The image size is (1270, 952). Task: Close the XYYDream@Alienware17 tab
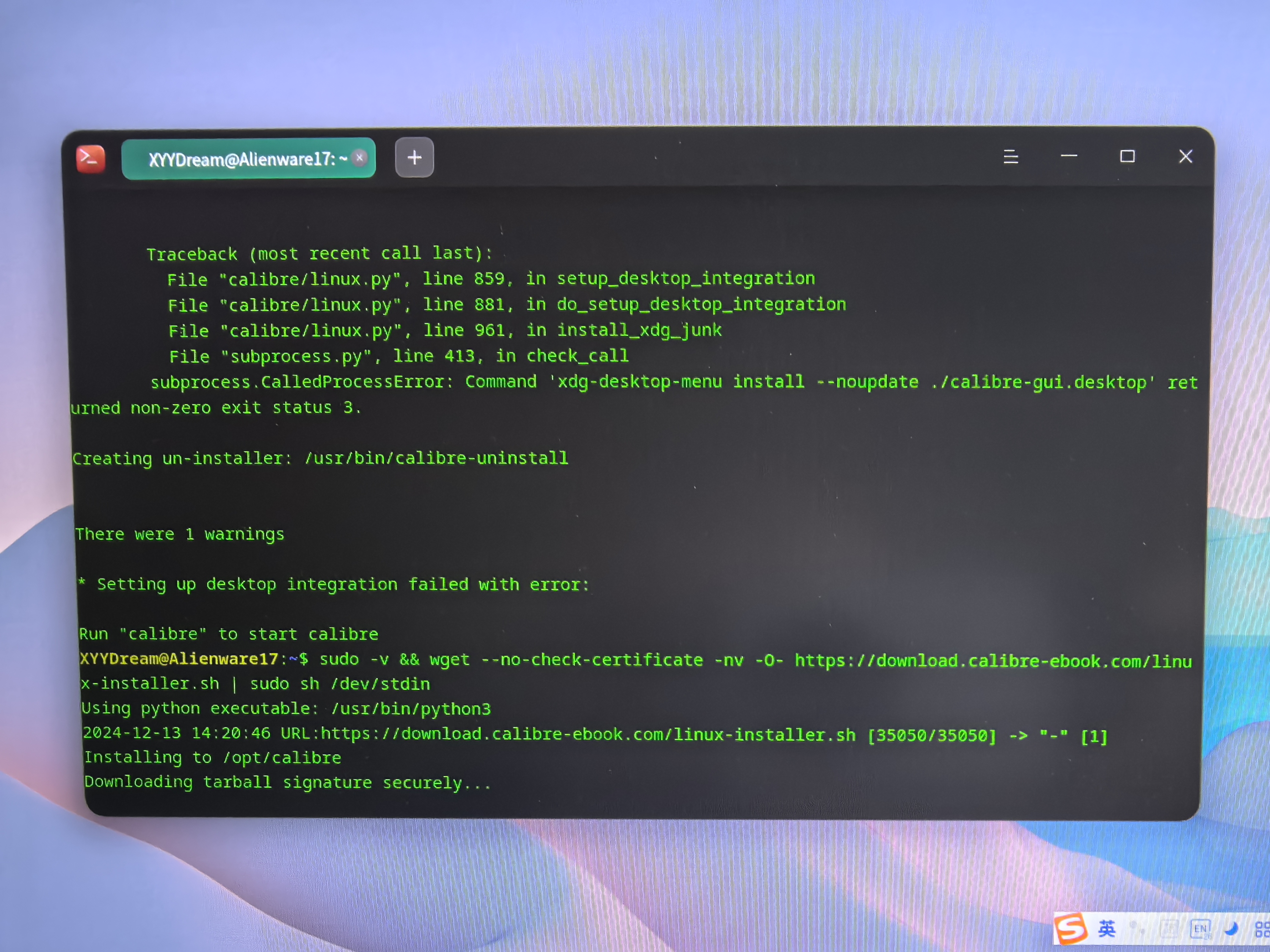(x=359, y=157)
